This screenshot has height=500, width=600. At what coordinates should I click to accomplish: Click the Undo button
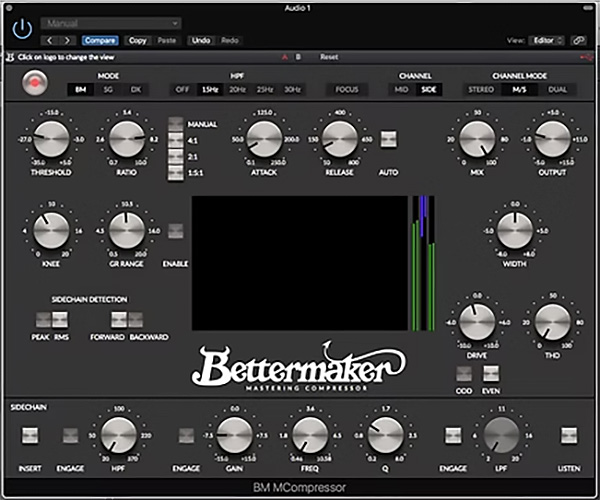[x=201, y=41]
